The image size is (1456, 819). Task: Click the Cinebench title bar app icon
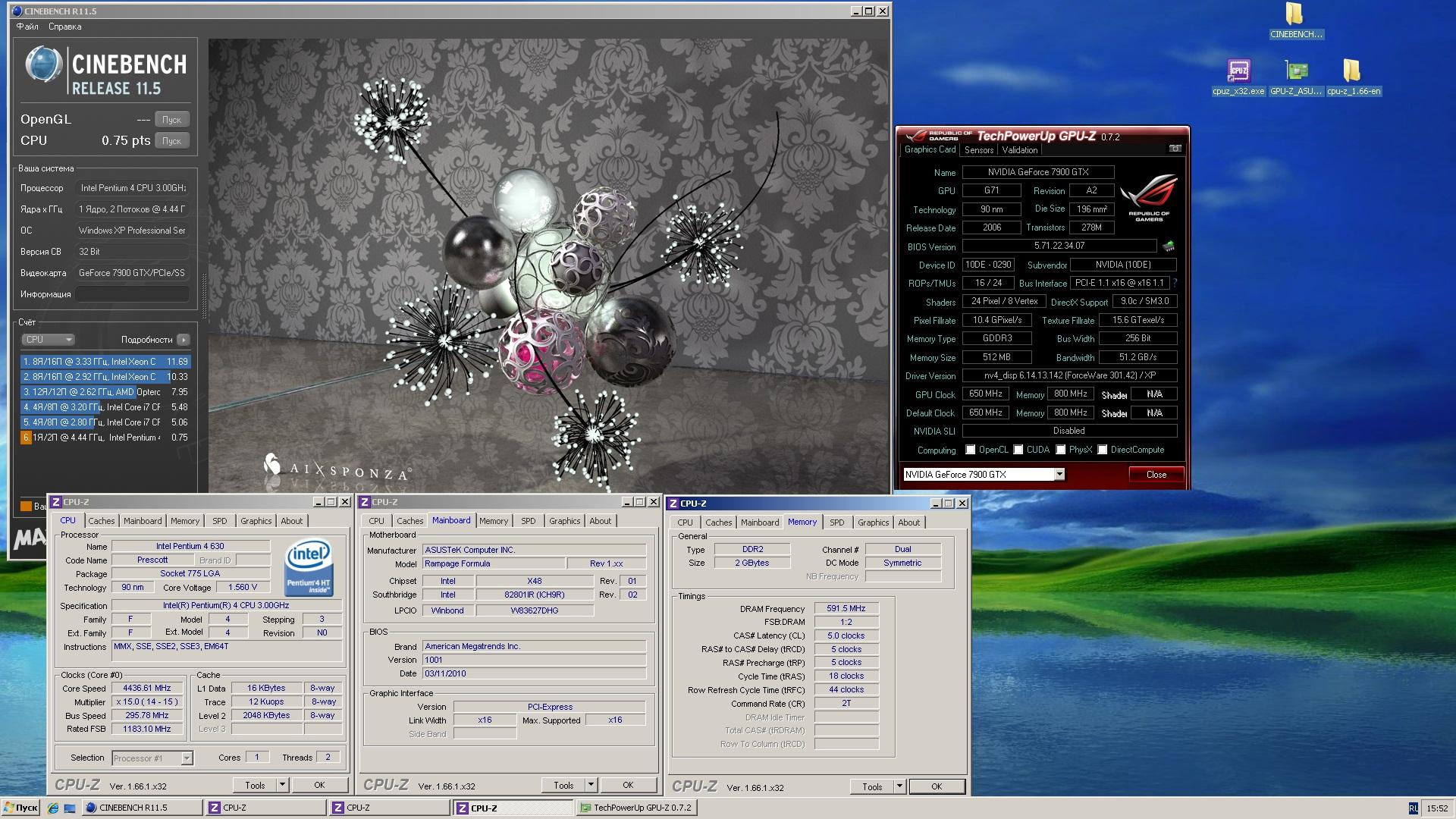point(17,11)
